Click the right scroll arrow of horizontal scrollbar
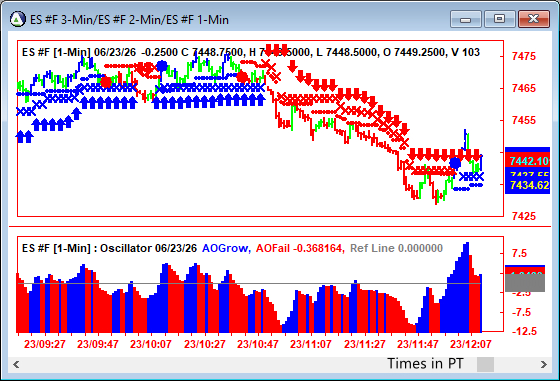Image resolution: width=560 pixels, height=381 pixels. point(544,365)
